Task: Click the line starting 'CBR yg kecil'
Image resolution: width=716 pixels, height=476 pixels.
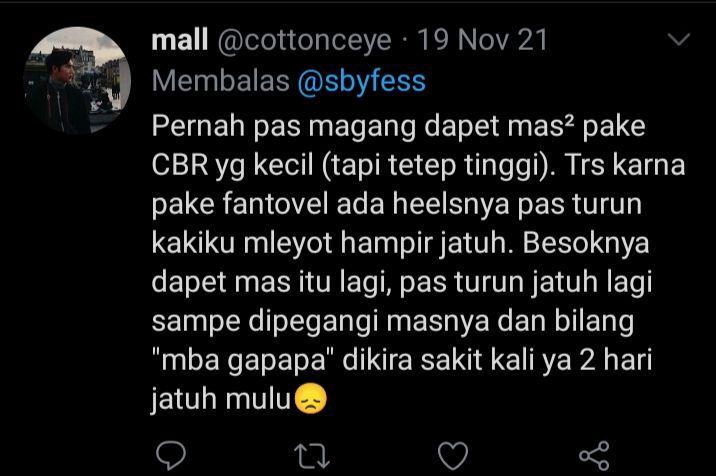Action: (418, 165)
